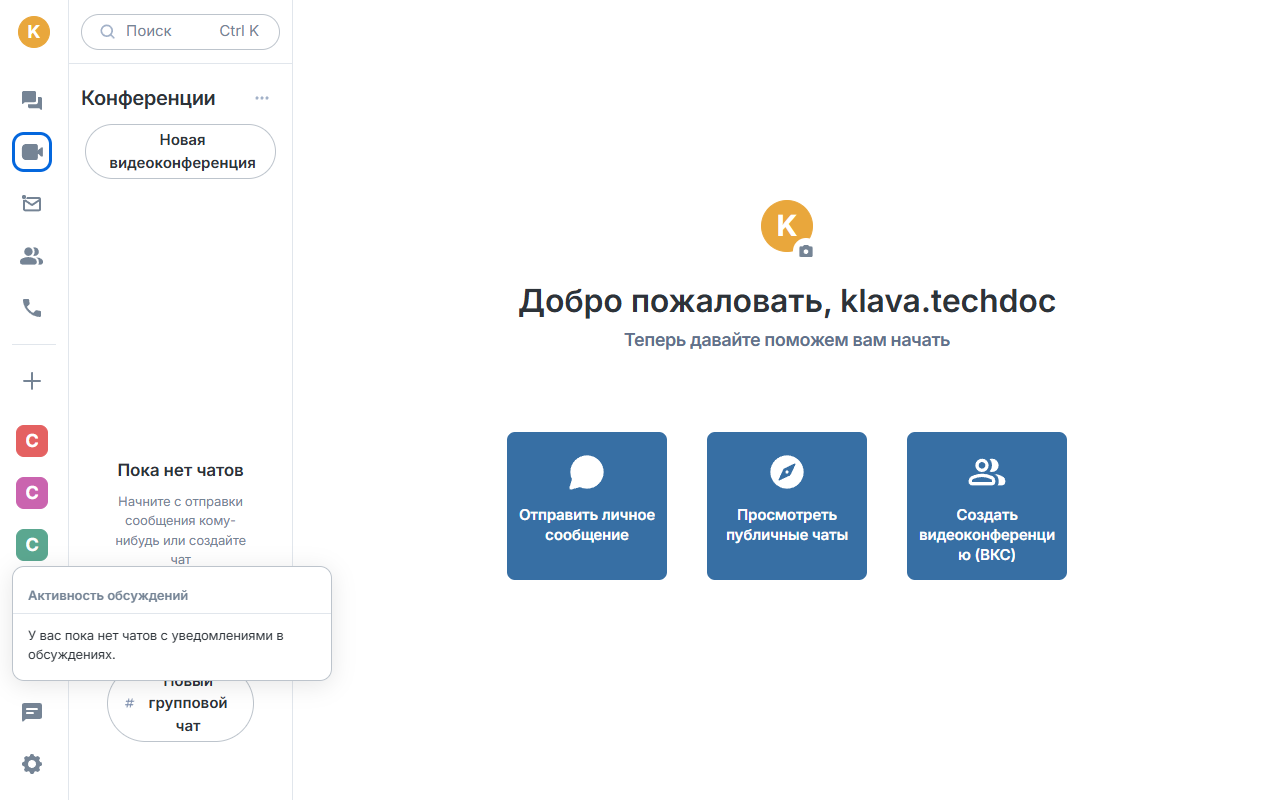Click the large K profile avatar
This screenshot has width=1280, height=800.
coord(787,226)
